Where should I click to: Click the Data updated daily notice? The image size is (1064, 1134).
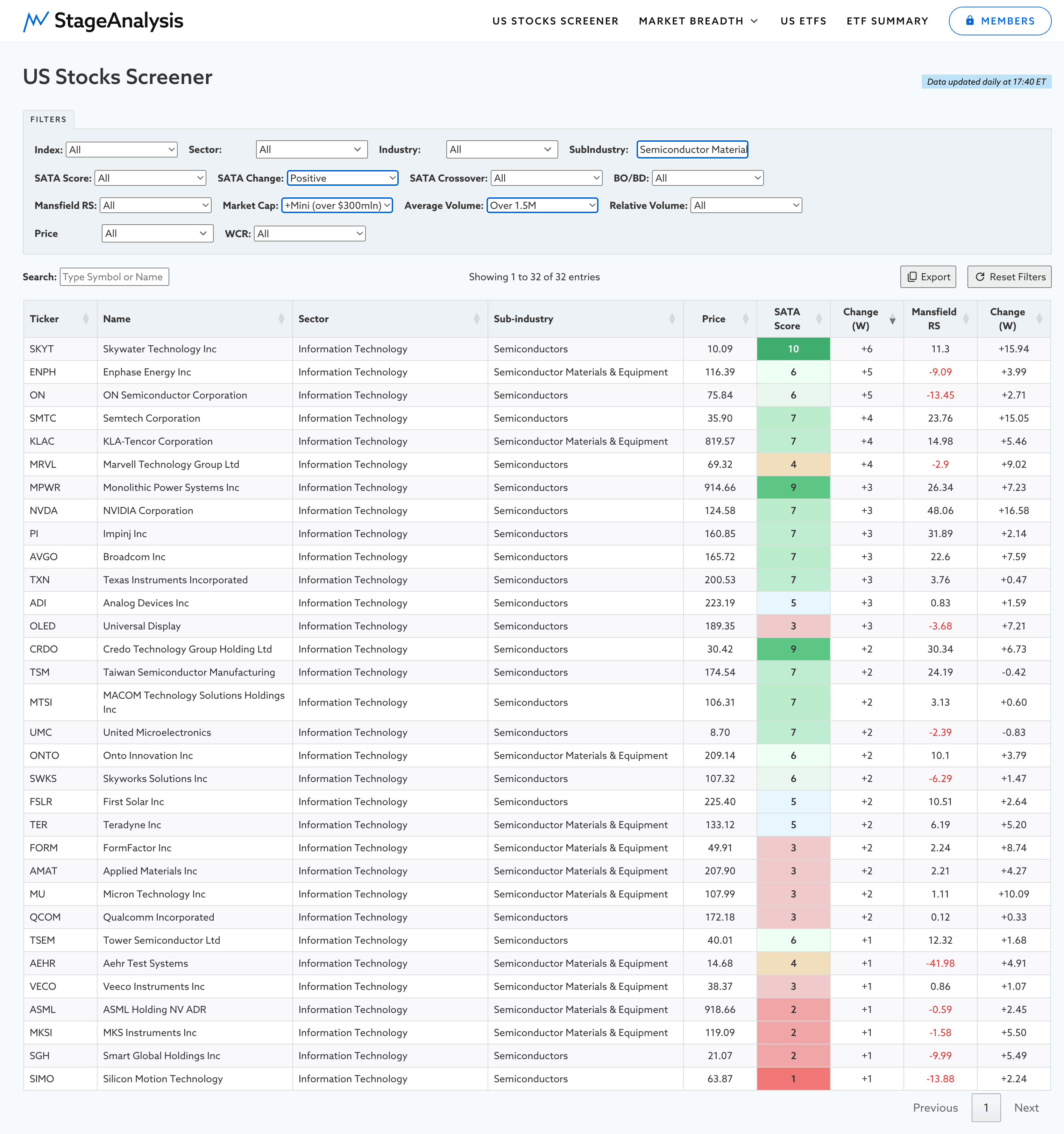(x=986, y=82)
